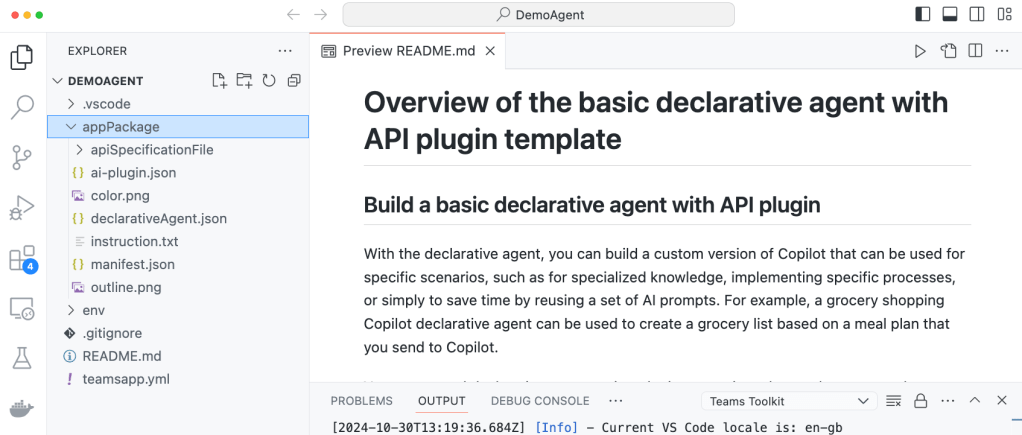Open the Search view in activity bar

(x=22, y=108)
